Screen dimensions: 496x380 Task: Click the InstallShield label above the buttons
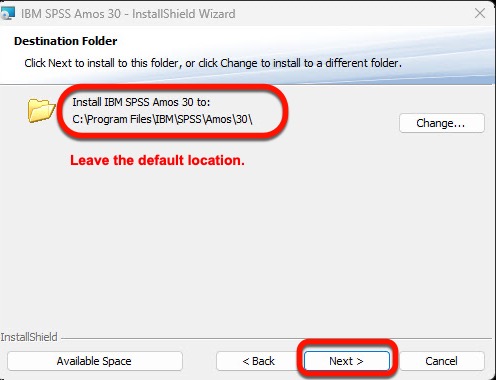coord(29,337)
